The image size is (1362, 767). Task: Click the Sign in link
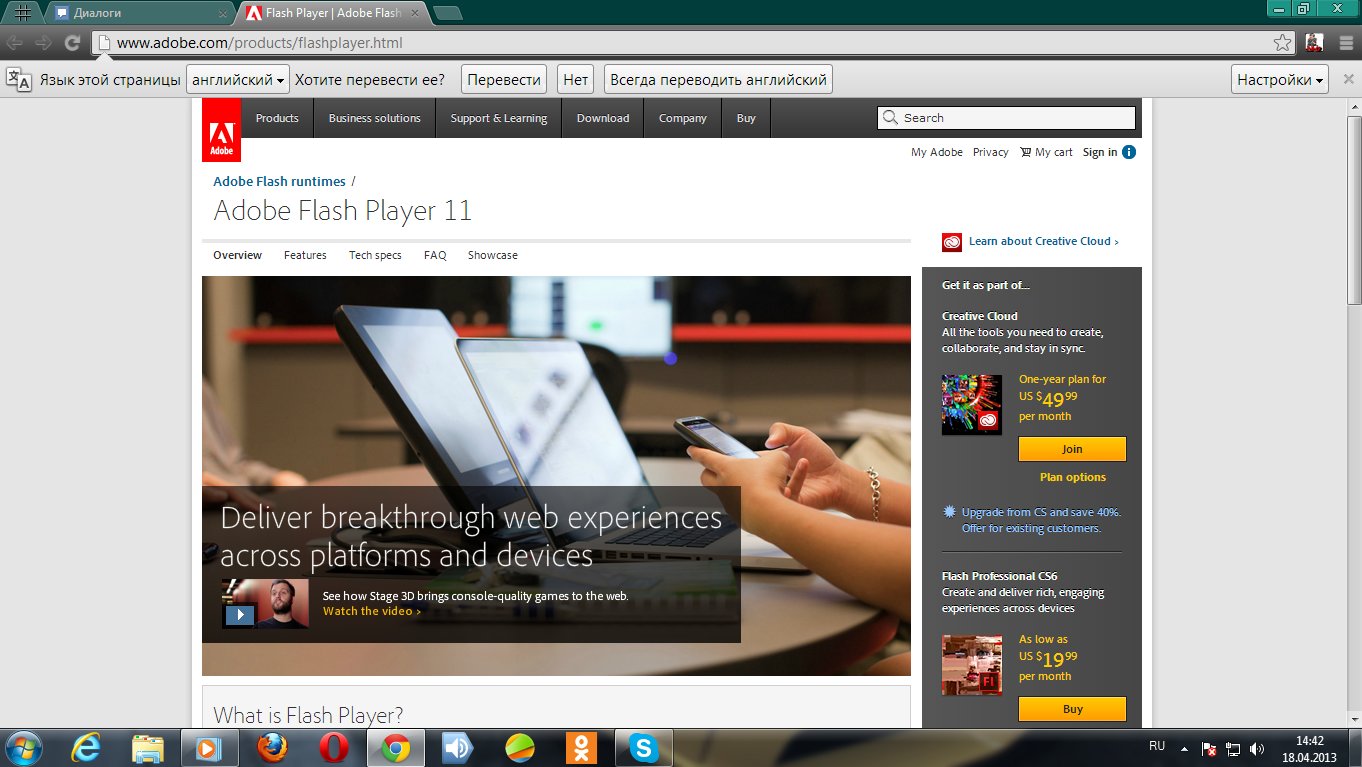[x=1100, y=152]
